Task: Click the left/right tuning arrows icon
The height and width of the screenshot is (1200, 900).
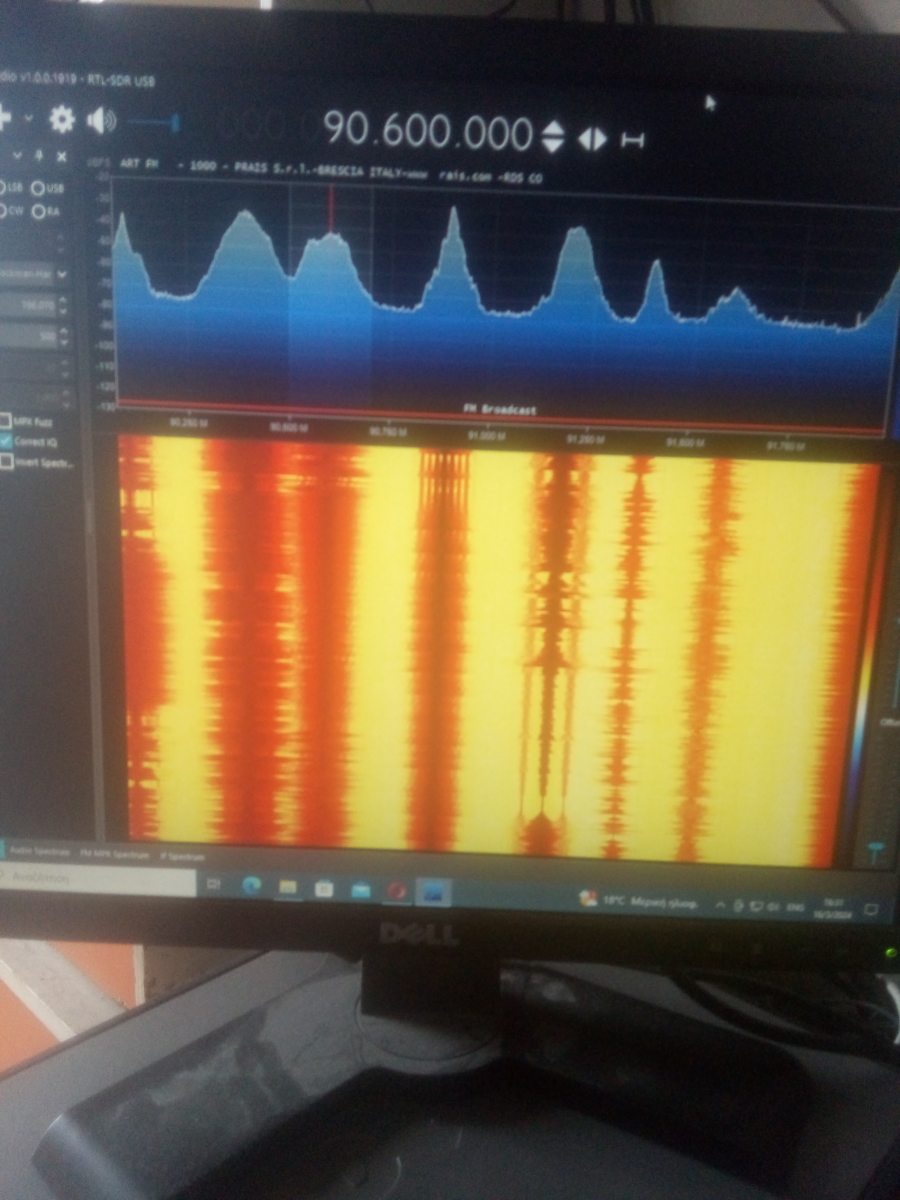Action: (593, 138)
